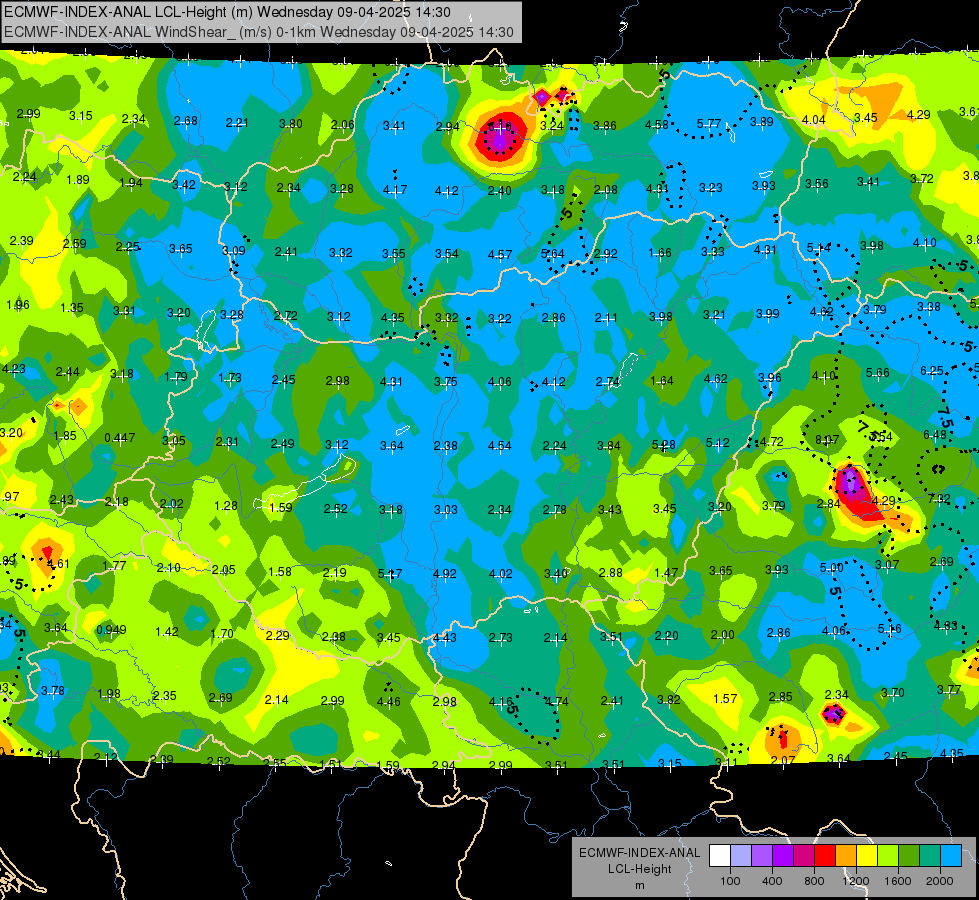The image size is (979, 900).
Task: Click the ECMWF-INDEX-ANAL text in the legend
Action: point(639,853)
